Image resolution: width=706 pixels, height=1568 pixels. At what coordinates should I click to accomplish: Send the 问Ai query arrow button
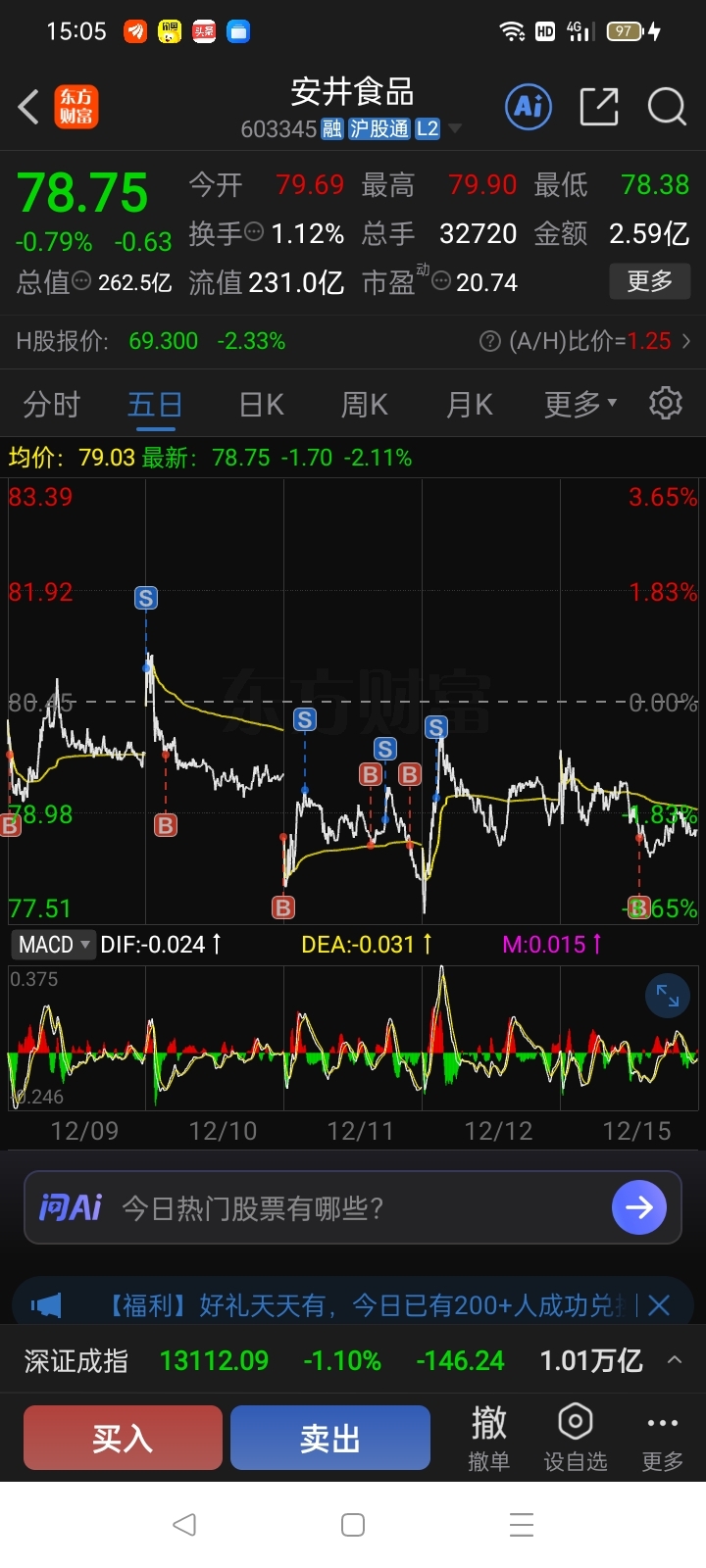[639, 1207]
